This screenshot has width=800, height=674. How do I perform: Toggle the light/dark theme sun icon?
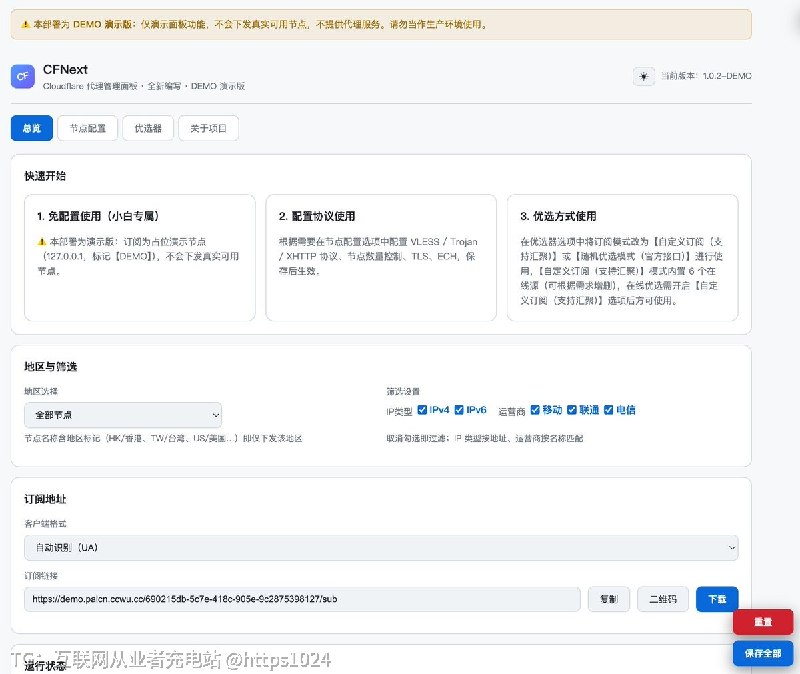pyautogui.click(x=643, y=77)
